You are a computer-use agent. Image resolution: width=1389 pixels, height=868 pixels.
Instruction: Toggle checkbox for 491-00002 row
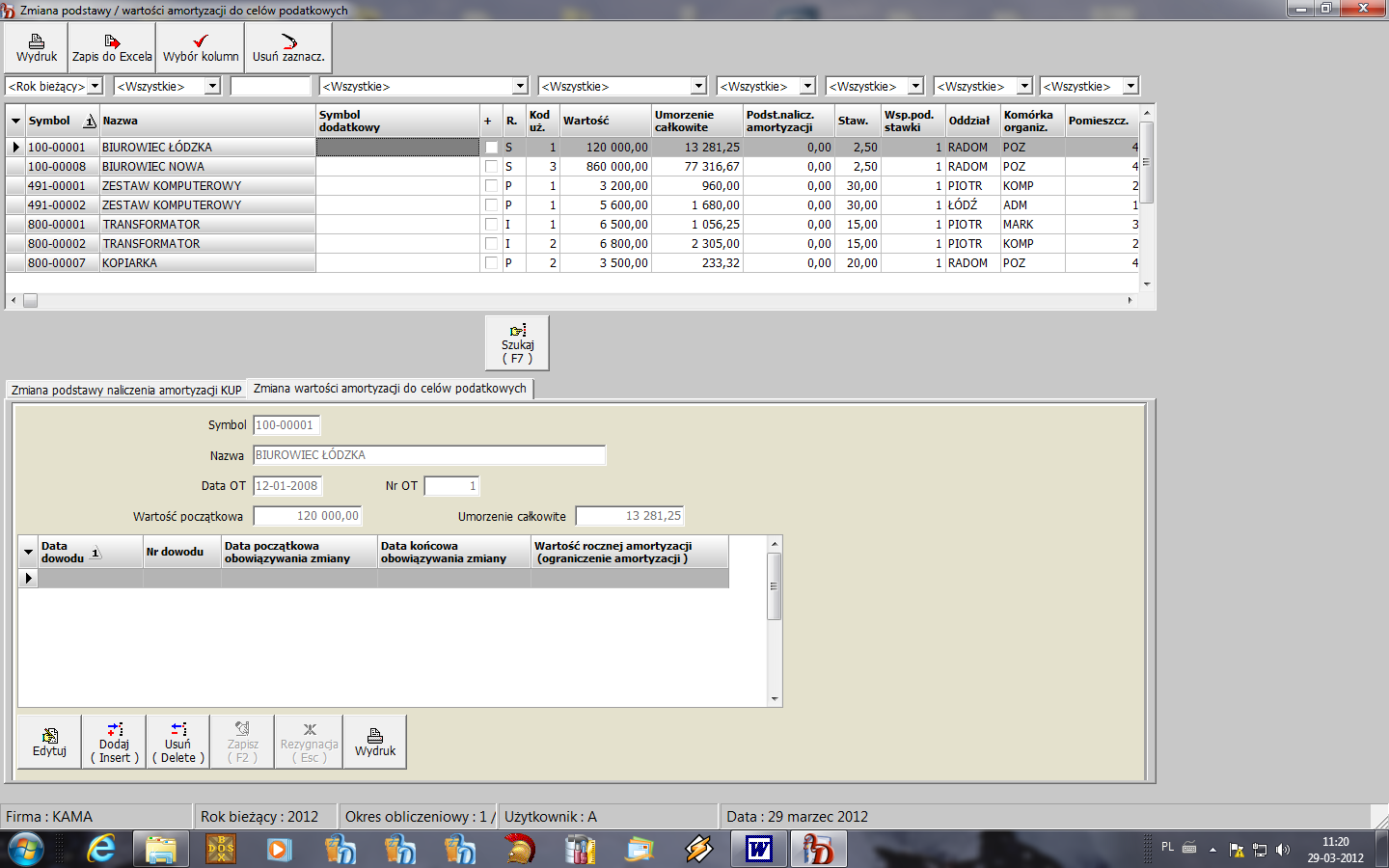[491, 205]
